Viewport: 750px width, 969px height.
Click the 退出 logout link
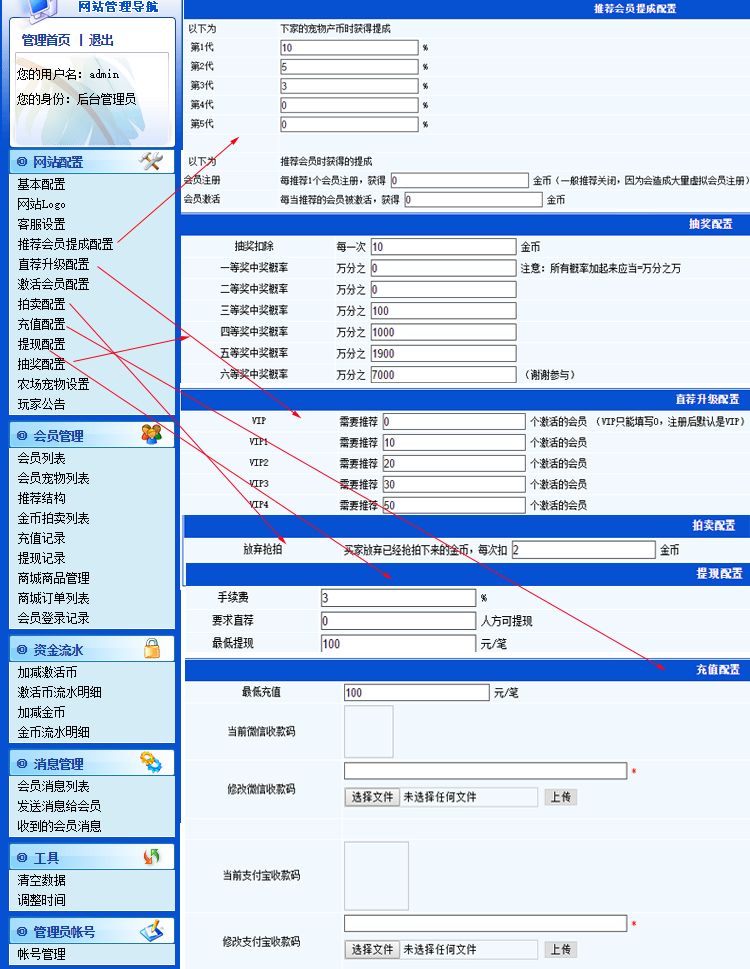[101, 40]
